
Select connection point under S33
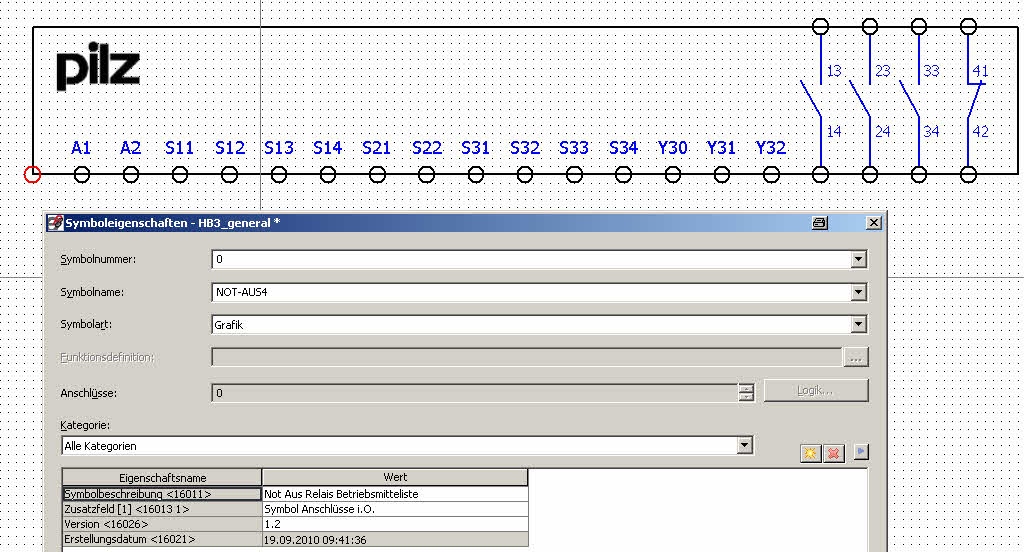coord(574,174)
